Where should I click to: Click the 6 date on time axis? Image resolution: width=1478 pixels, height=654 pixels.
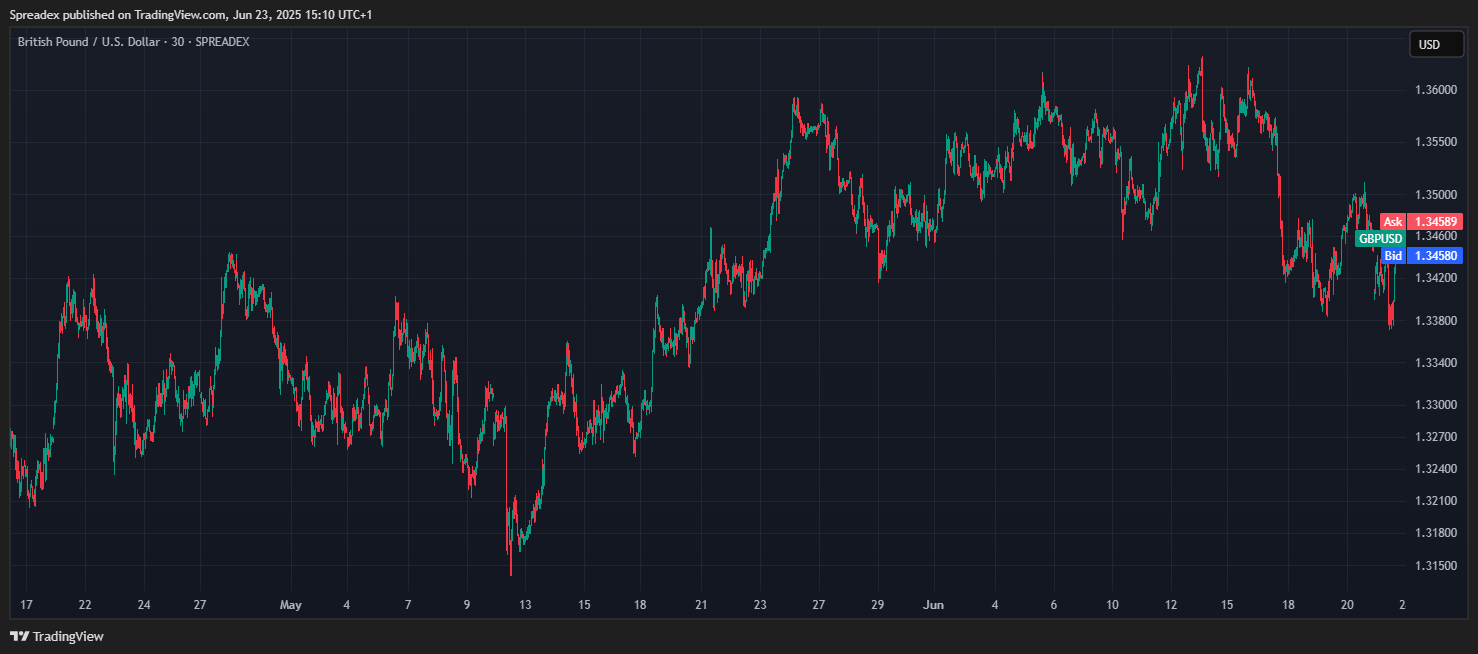click(x=1053, y=605)
